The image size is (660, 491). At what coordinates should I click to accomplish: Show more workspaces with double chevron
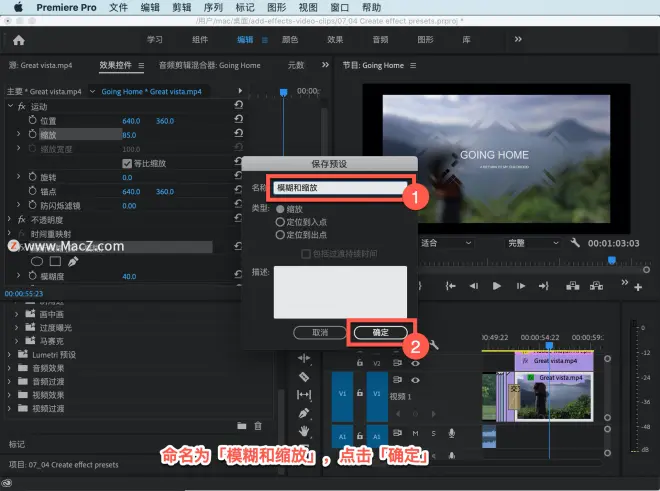pos(518,39)
